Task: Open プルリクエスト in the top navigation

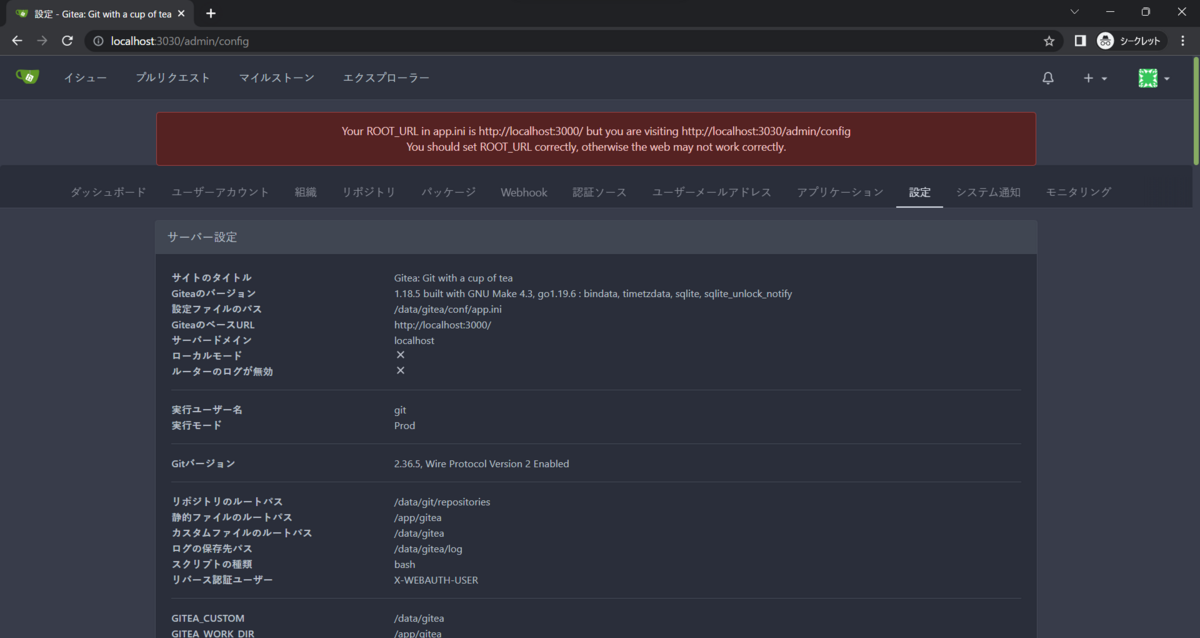Action: (173, 78)
